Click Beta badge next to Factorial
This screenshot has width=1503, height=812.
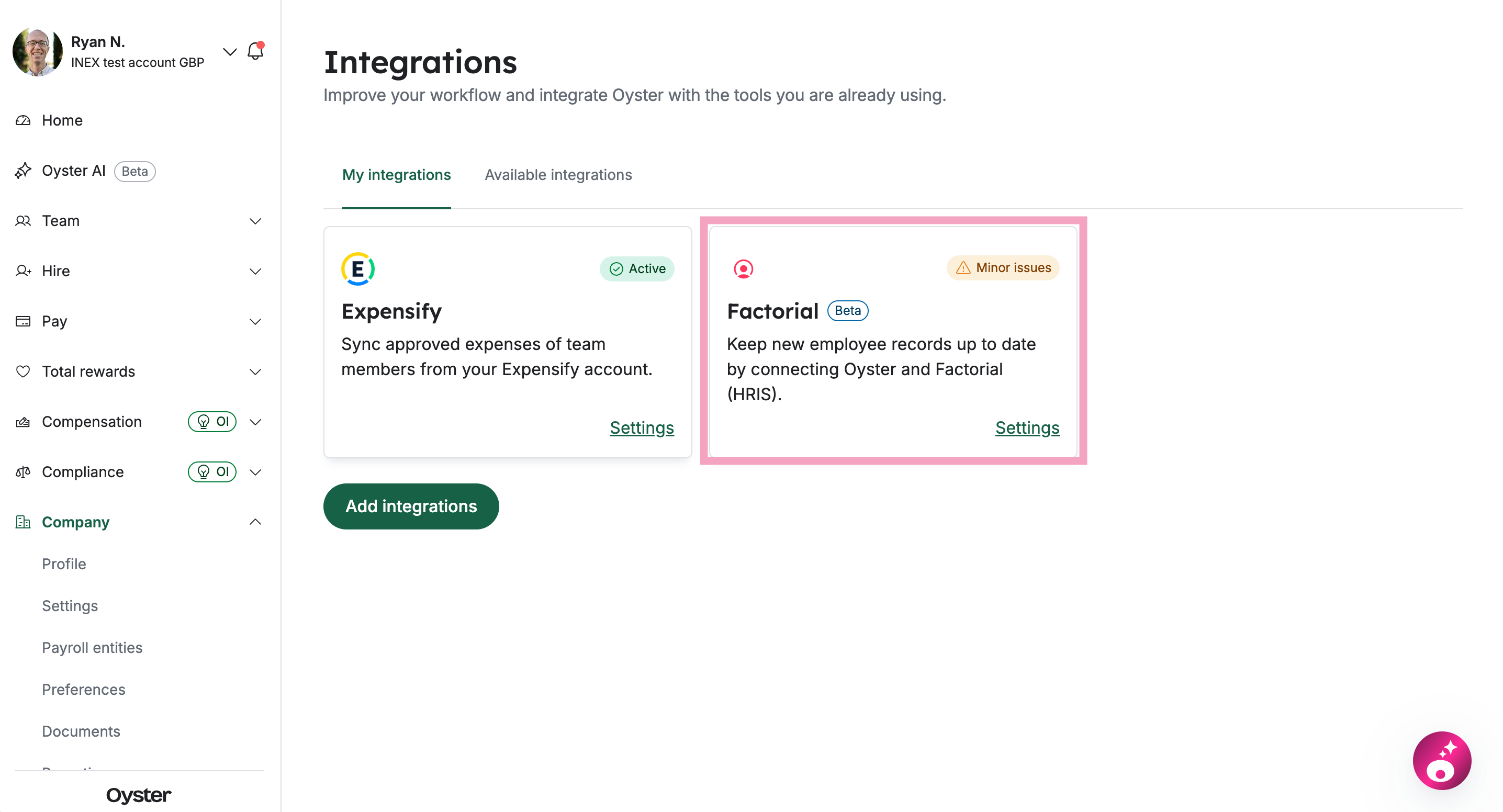pos(847,310)
